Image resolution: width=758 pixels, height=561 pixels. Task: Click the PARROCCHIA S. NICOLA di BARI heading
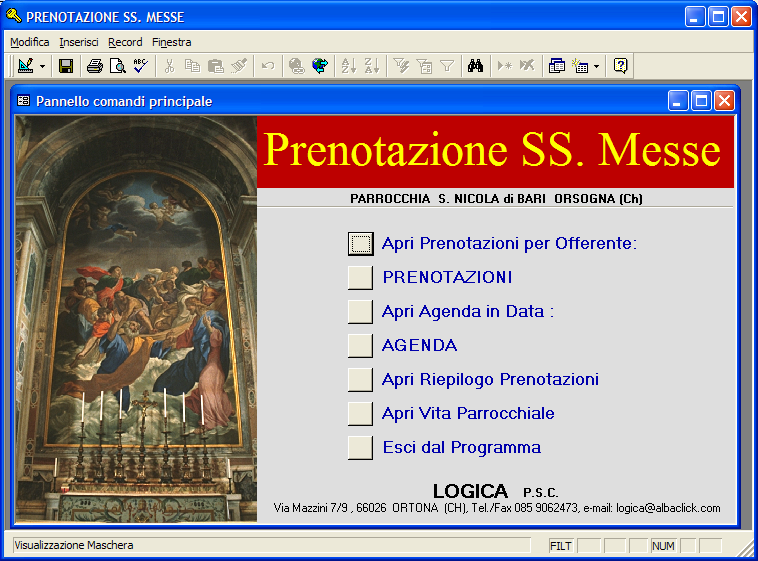tap(496, 199)
